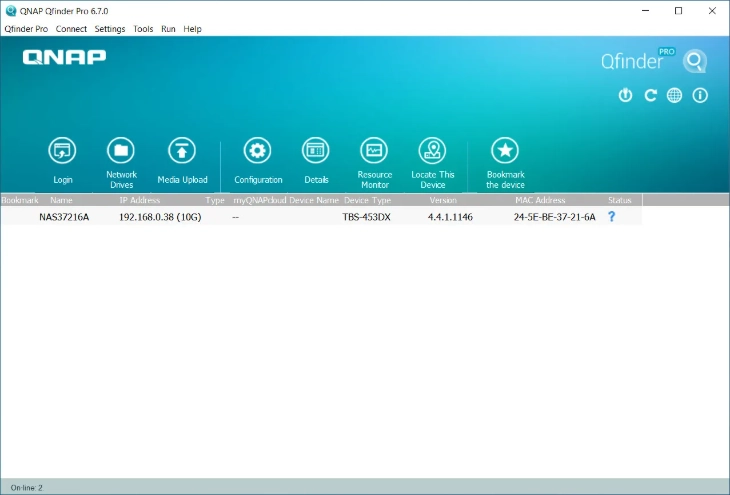730x495 pixels.
Task: Sort by the Name column header
Action: (61, 200)
